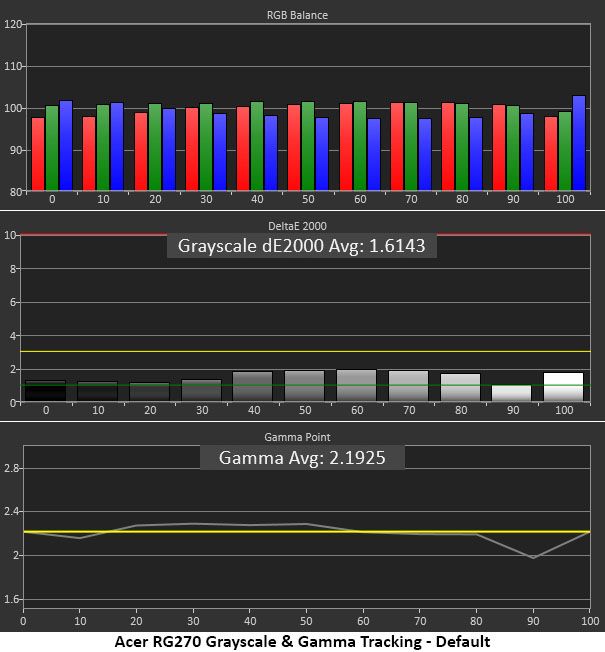Click the Gamma Point chart title
This screenshot has width=605, height=652.
click(297, 437)
